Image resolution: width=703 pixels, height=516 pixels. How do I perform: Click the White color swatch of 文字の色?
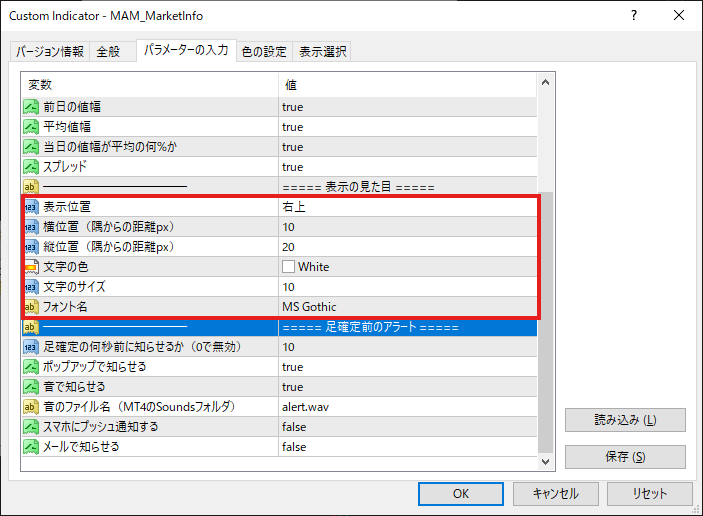tap(288, 267)
